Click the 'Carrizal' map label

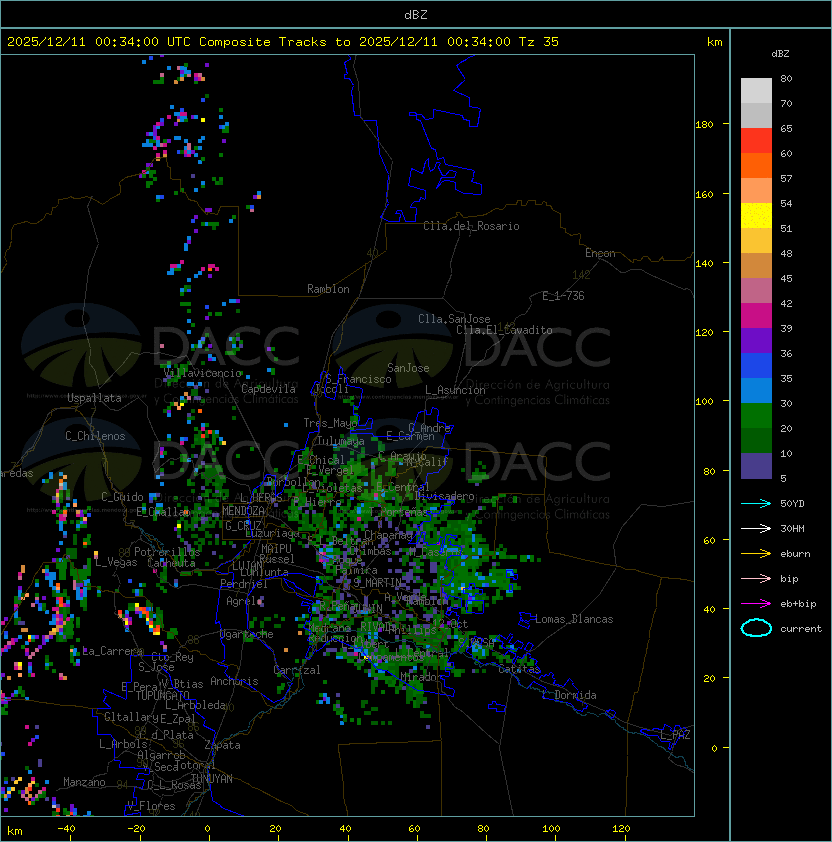297,670
